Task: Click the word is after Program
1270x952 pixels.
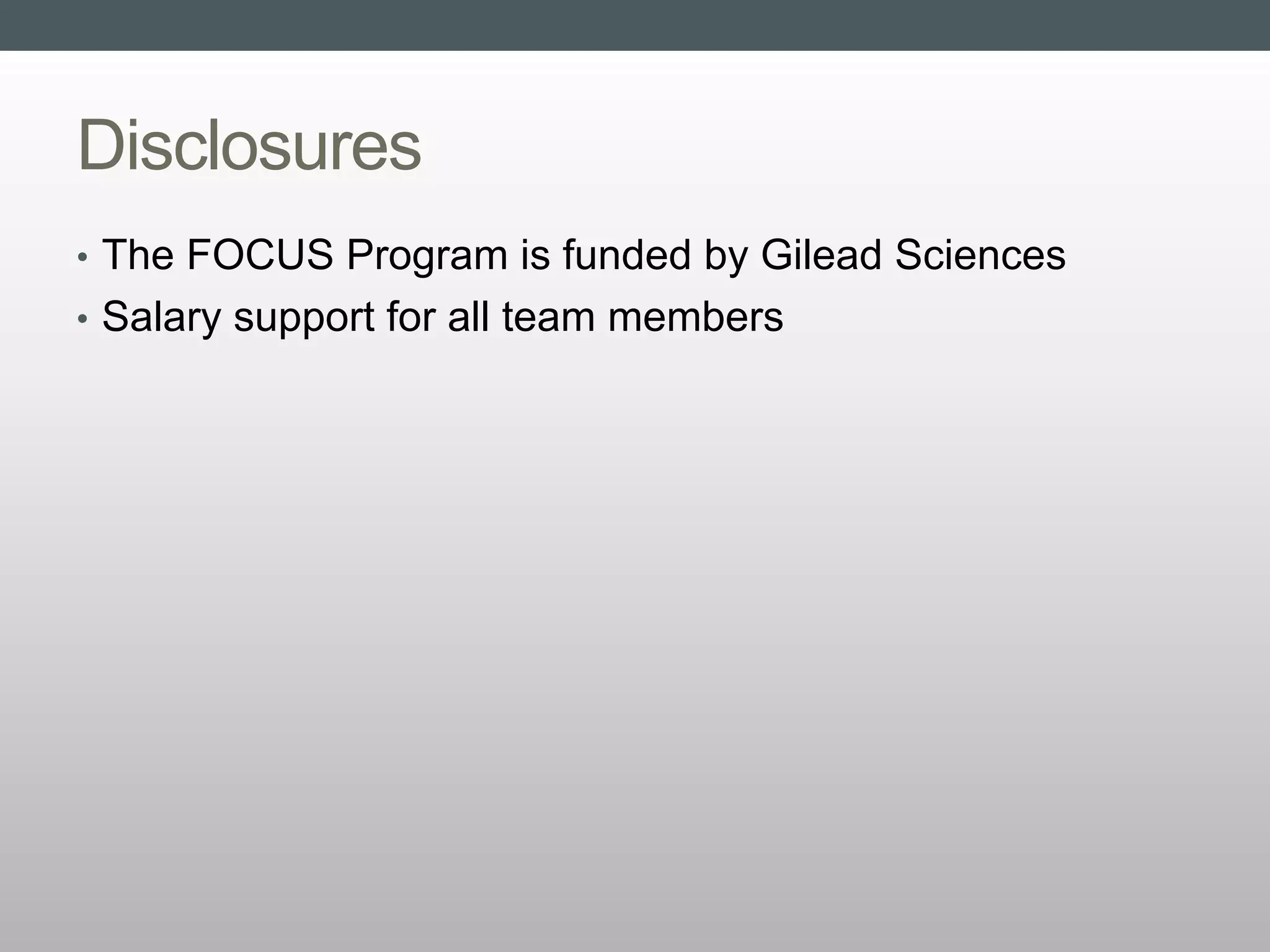Action: click(535, 255)
